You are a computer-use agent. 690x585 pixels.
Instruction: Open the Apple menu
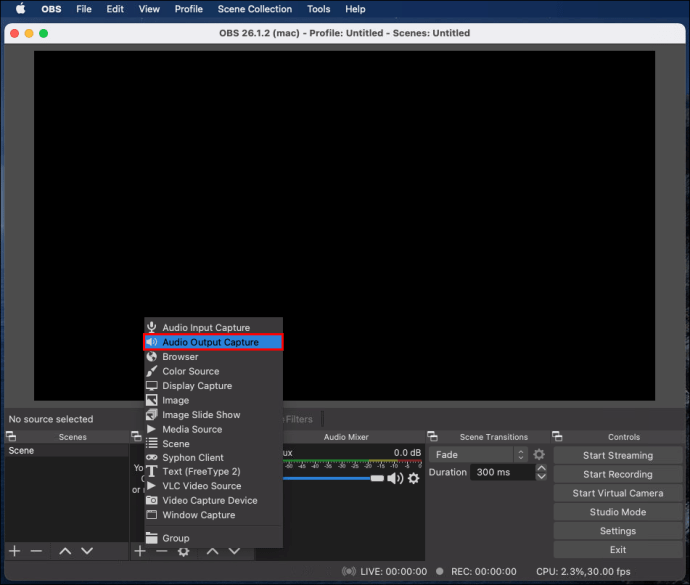coord(20,9)
